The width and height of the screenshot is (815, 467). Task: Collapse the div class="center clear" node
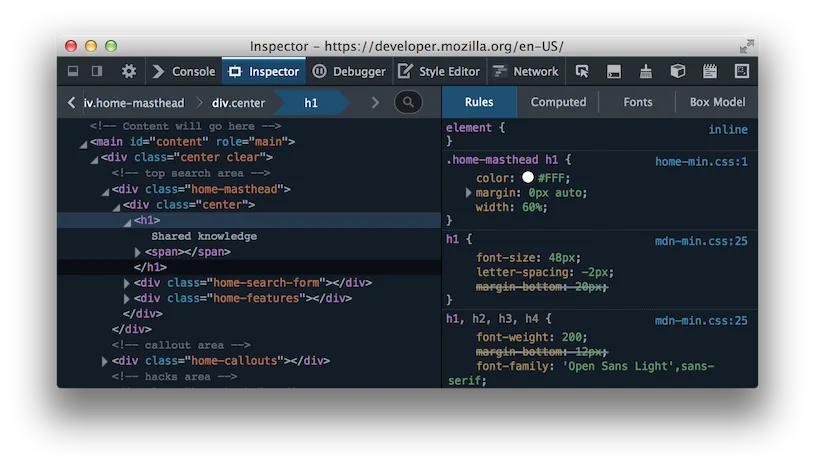[94, 160]
